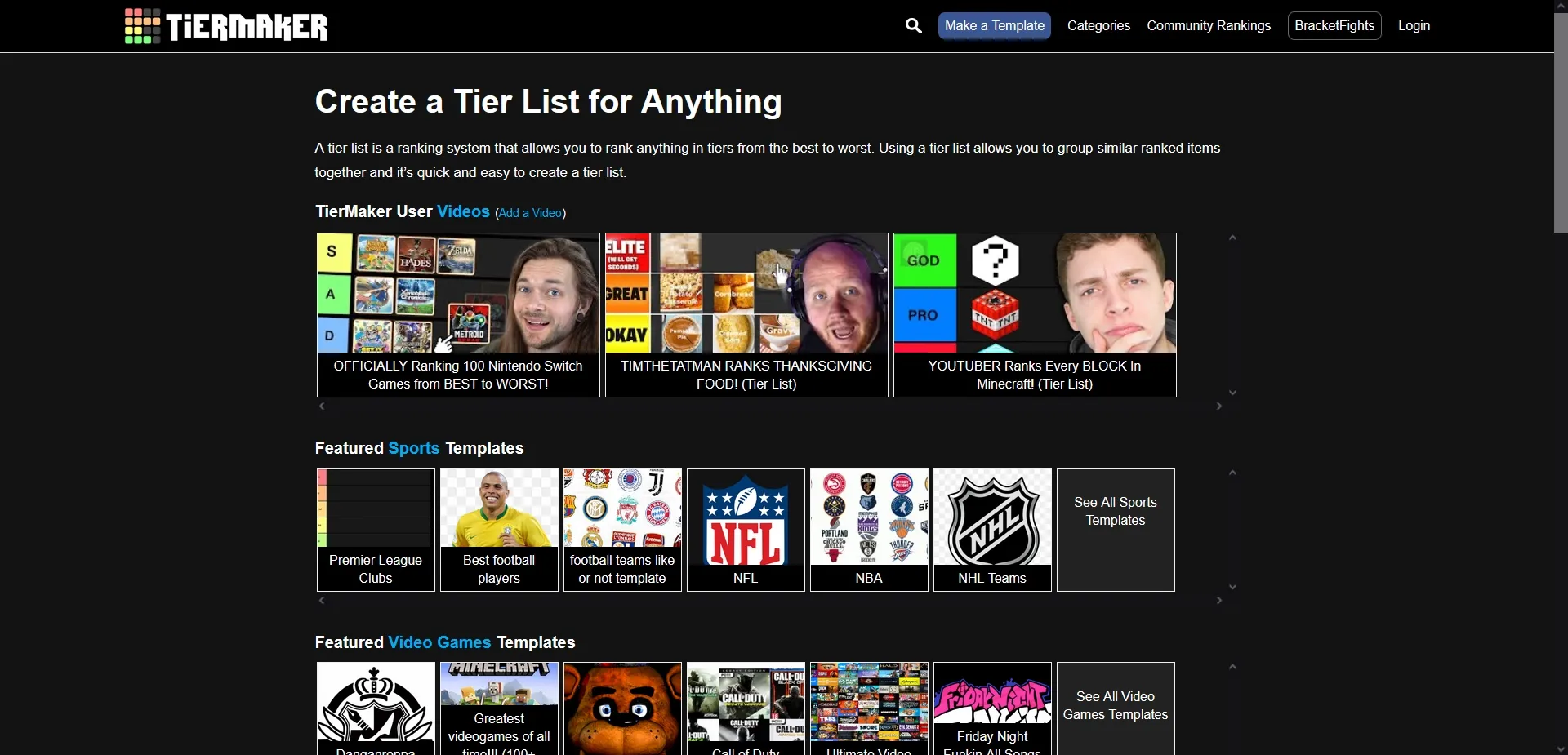
Task: Open the TimTheTatman Thanksgiving food video
Action: pyautogui.click(x=746, y=315)
